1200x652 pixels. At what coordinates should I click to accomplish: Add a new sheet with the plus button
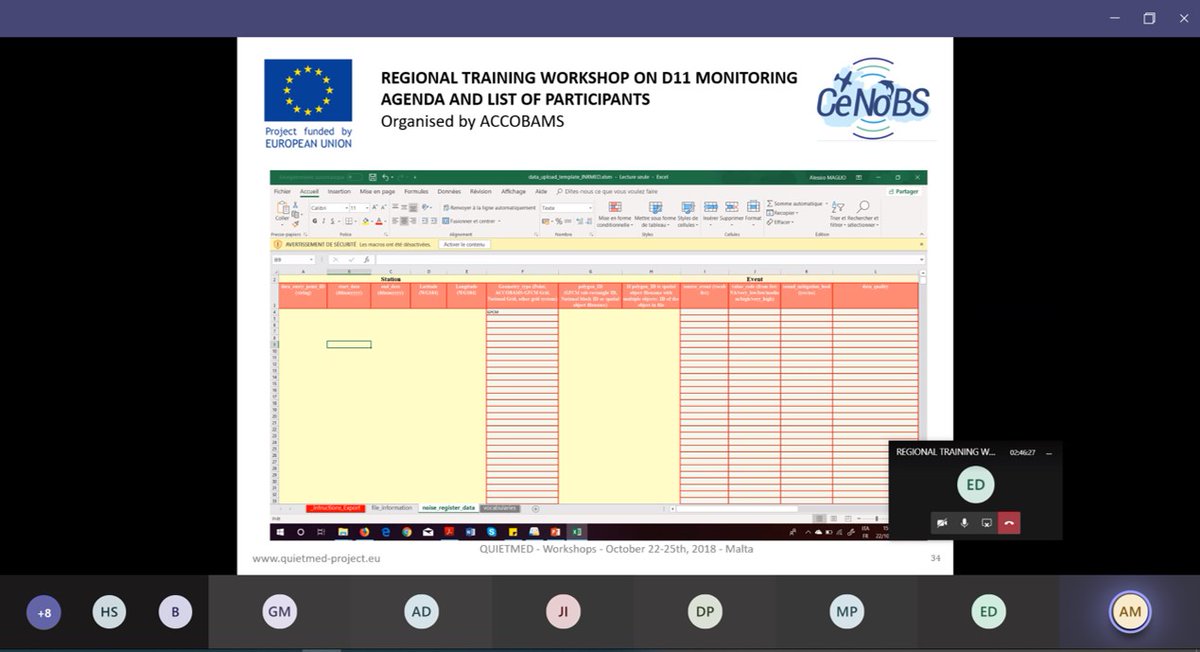pos(535,508)
